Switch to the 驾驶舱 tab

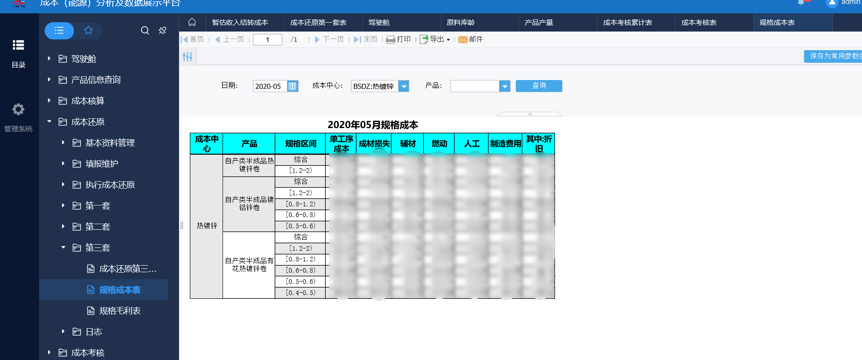coord(379,23)
